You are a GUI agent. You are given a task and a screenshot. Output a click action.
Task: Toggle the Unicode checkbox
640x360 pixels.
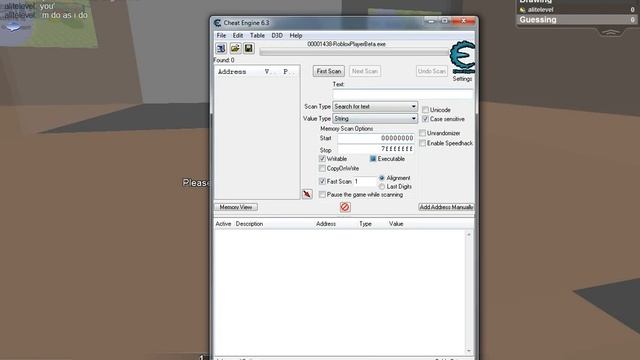point(426,110)
